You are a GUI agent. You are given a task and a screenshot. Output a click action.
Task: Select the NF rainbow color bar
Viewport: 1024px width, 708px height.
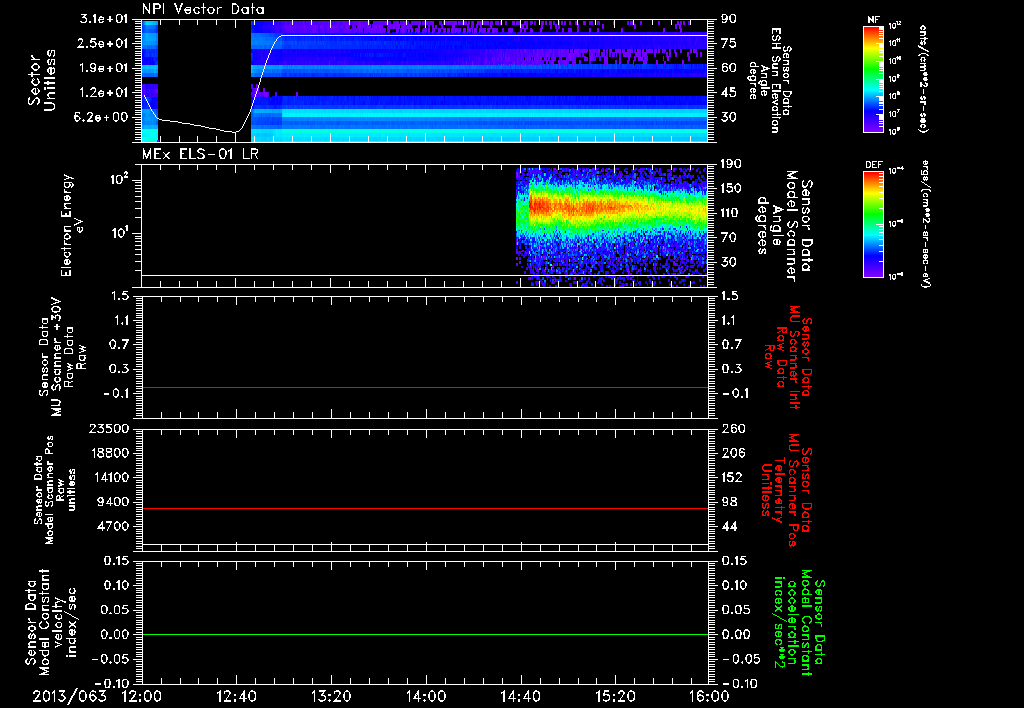(x=873, y=79)
